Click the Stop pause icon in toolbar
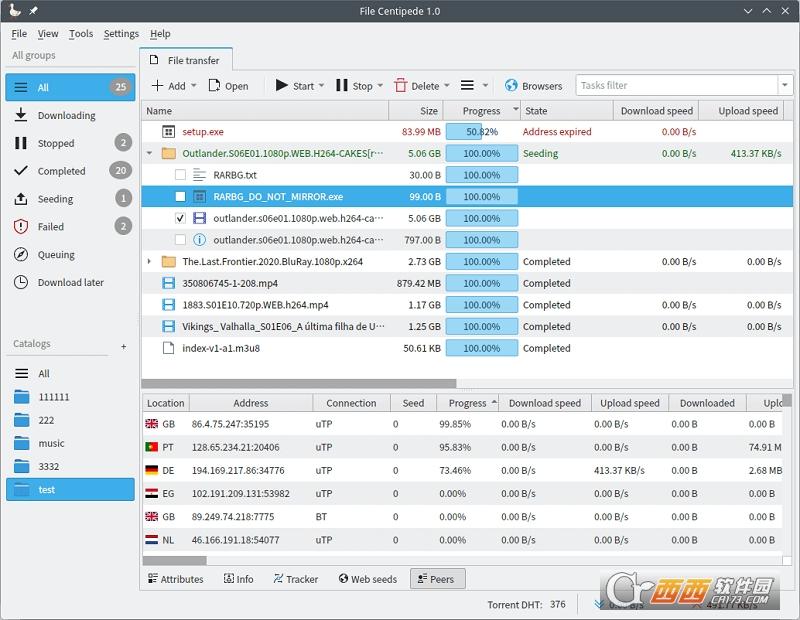 click(x=342, y=85)
